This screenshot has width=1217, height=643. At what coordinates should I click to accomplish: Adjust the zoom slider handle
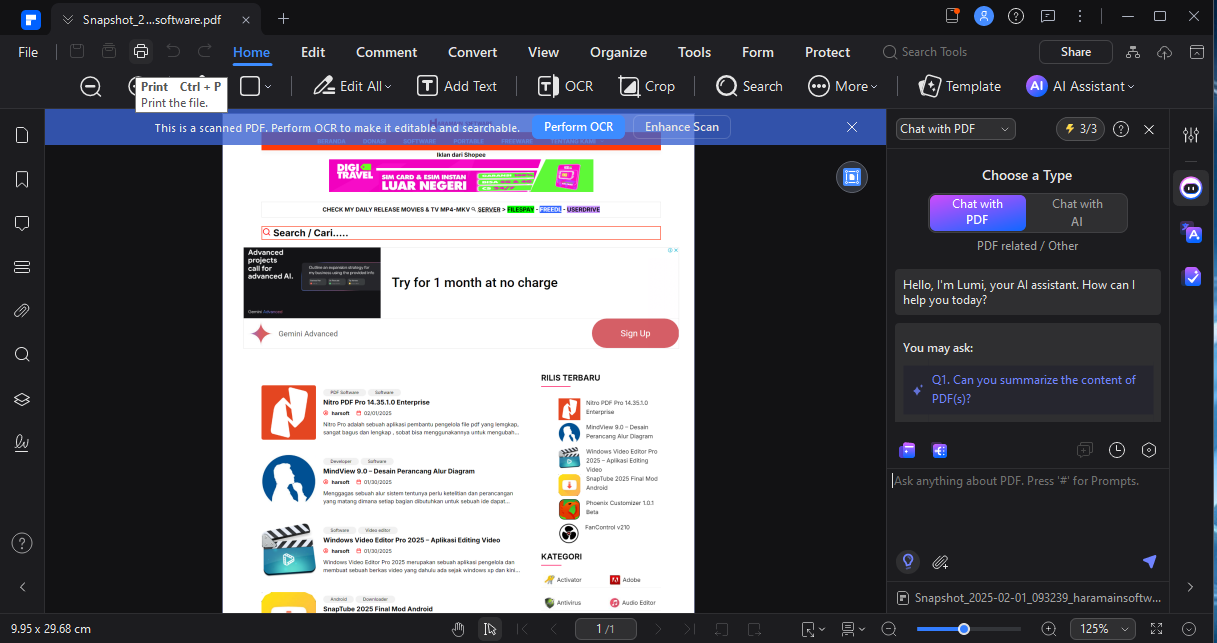(x=963, y=629)
